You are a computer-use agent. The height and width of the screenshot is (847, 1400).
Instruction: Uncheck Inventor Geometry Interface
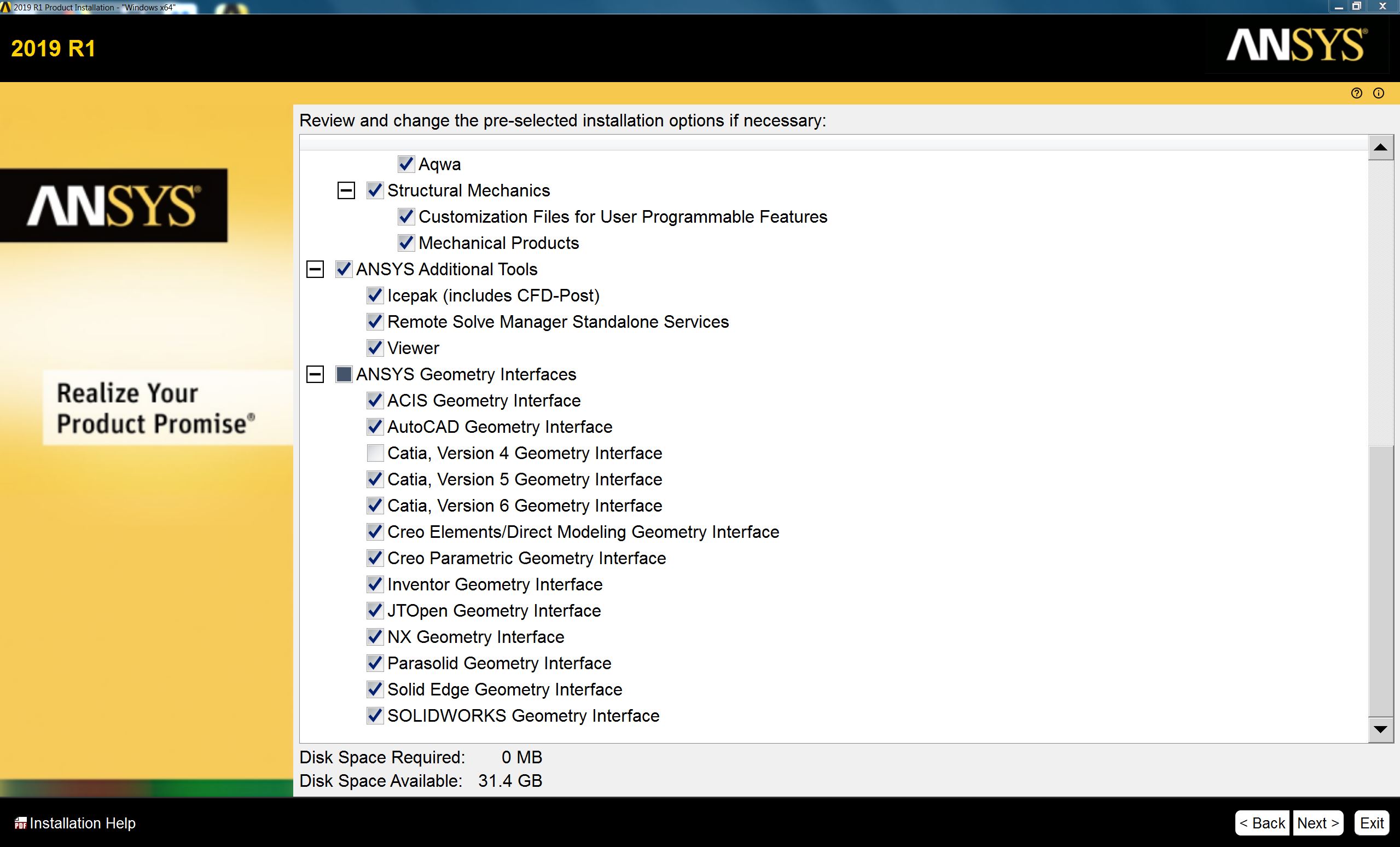pos(374,584)
